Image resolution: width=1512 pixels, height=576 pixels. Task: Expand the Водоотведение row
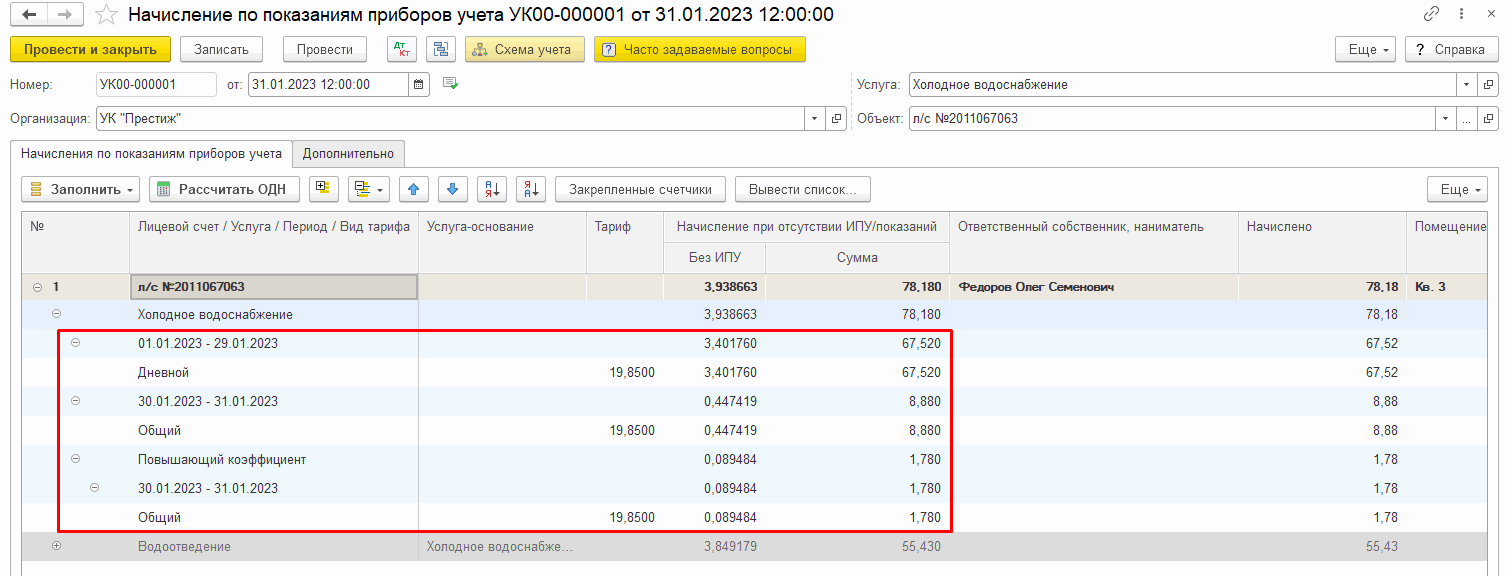56,547
